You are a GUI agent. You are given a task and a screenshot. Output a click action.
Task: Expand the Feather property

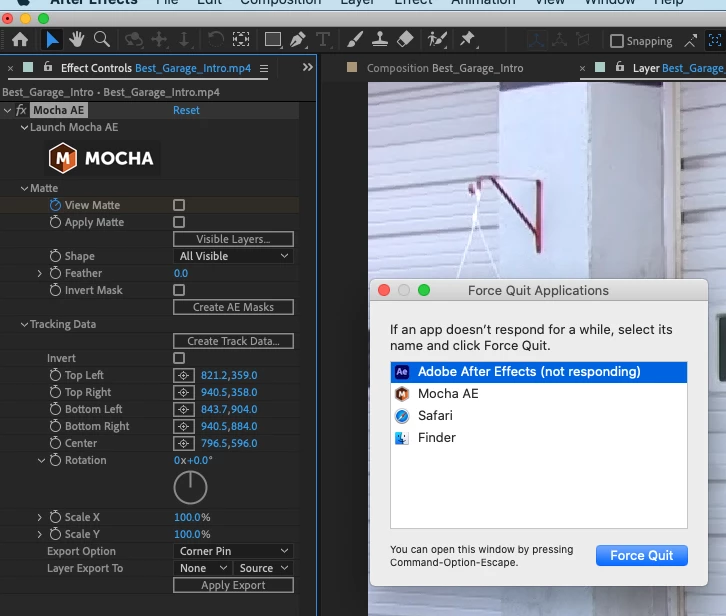point(39,273)
